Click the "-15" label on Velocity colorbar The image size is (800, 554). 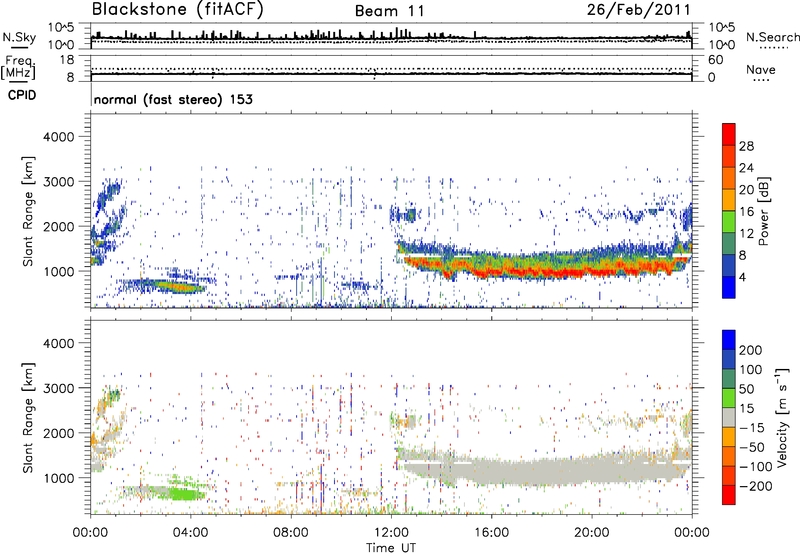(752, 428)
